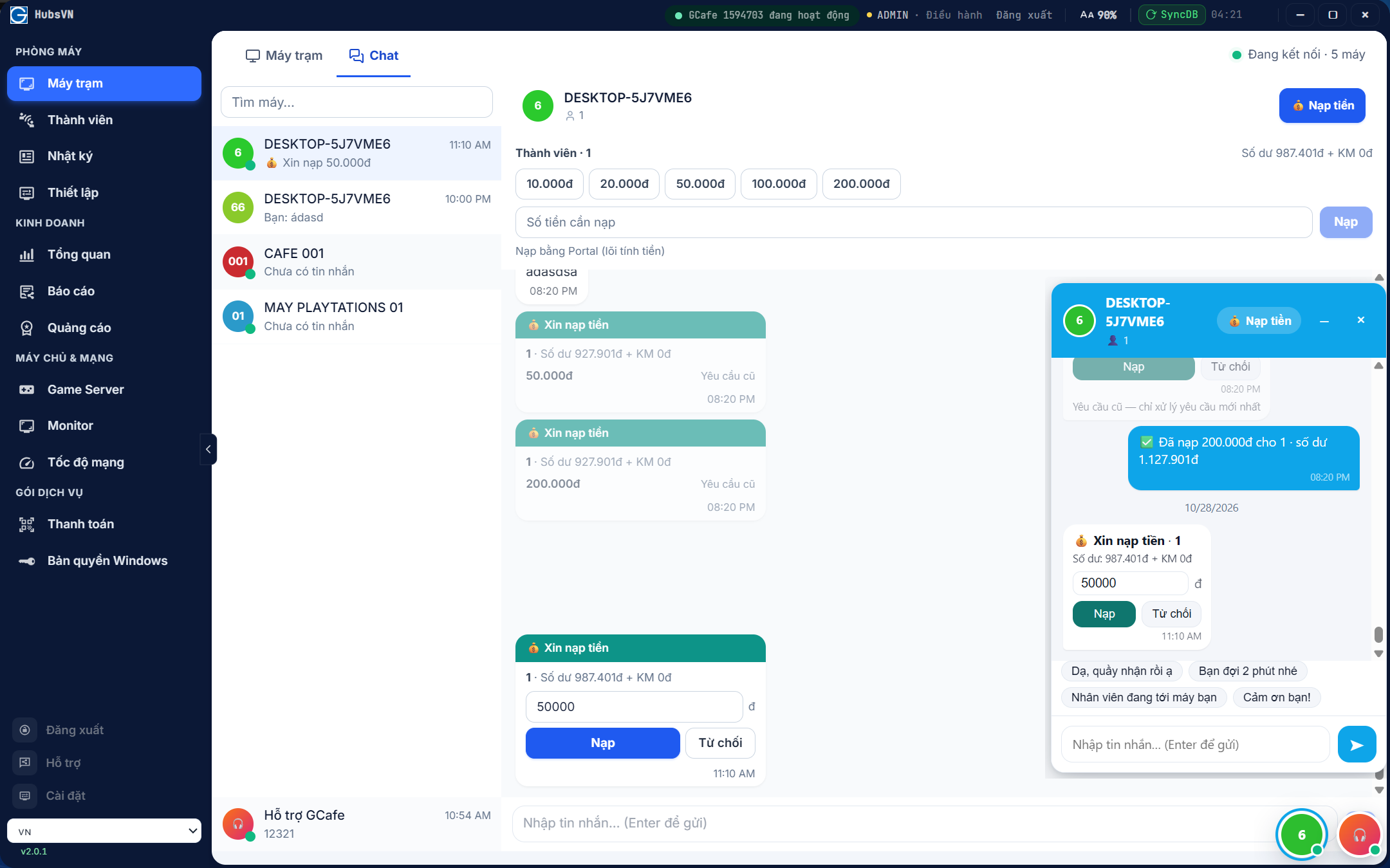Click Từ chối beside the blue Nạp button
Image resolution: width=1390 pixels, height=868 pixels.
pyautogui.click(x=720, y=743)
